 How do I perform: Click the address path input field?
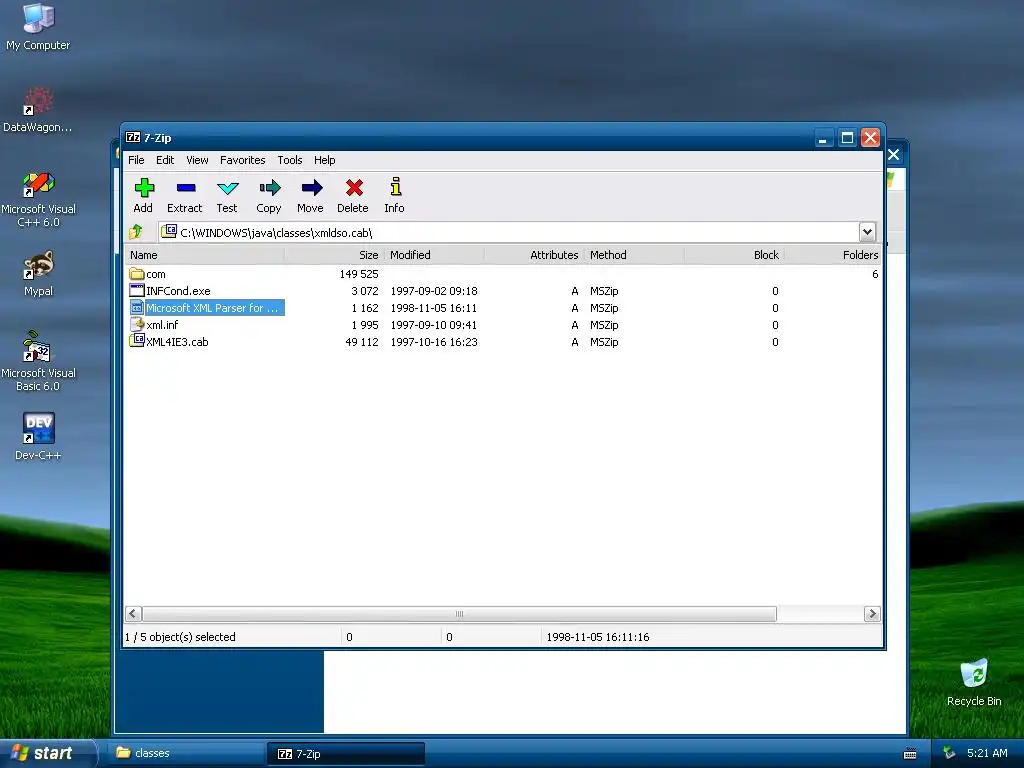pyautogui.click(x=508, y=232)
